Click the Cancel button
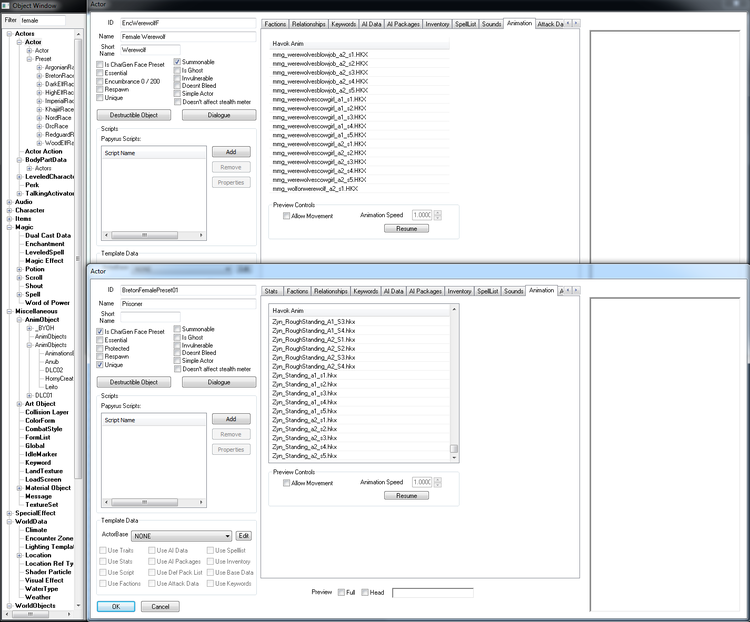The height and width of the screenshot is (622, 750). 160,607
